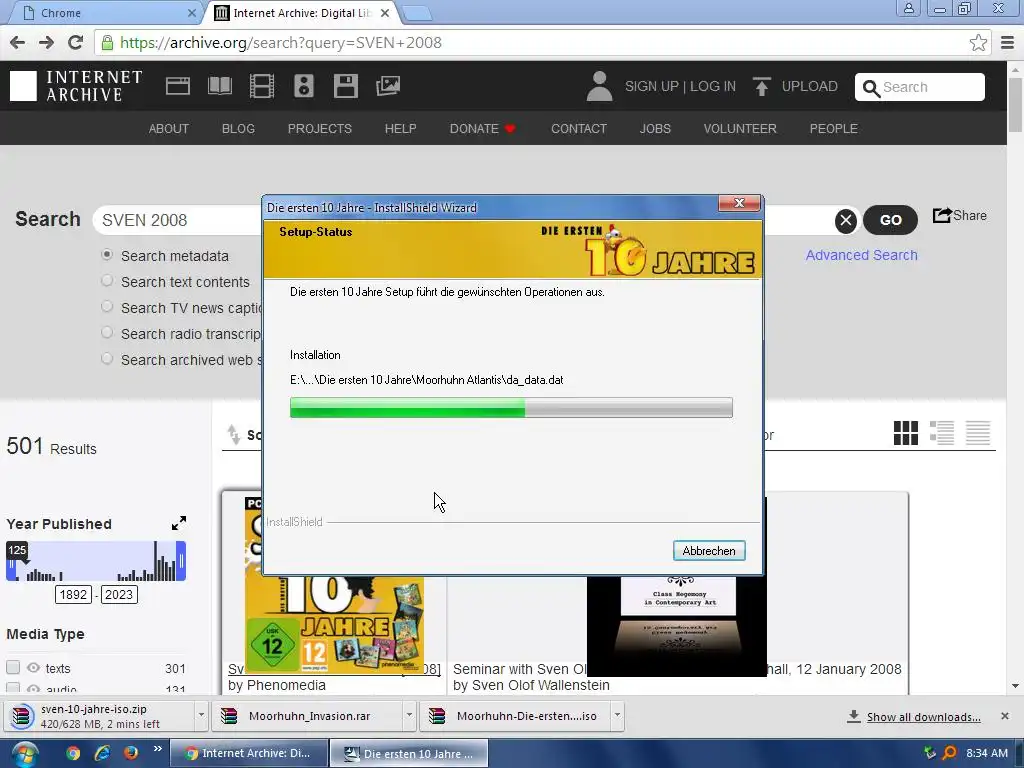Open the JOBS menu item
The image size is (1024, 768).
tap(655, 129)
